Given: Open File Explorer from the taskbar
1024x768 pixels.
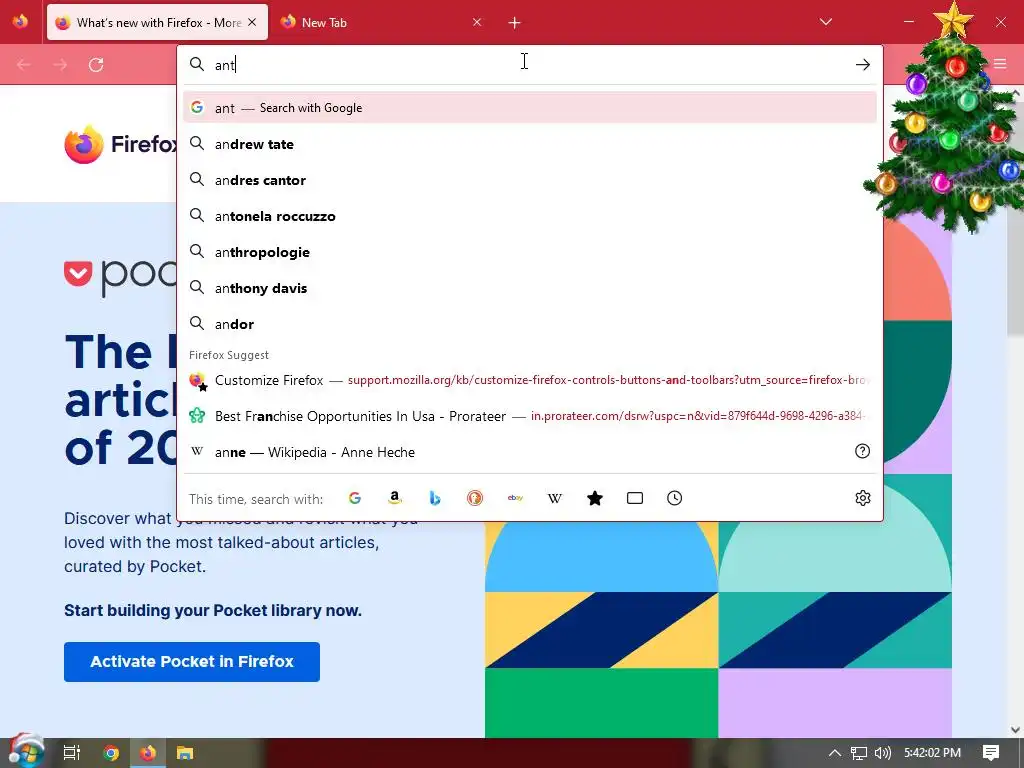Looking at the screenshot, I should pos(185,753).
